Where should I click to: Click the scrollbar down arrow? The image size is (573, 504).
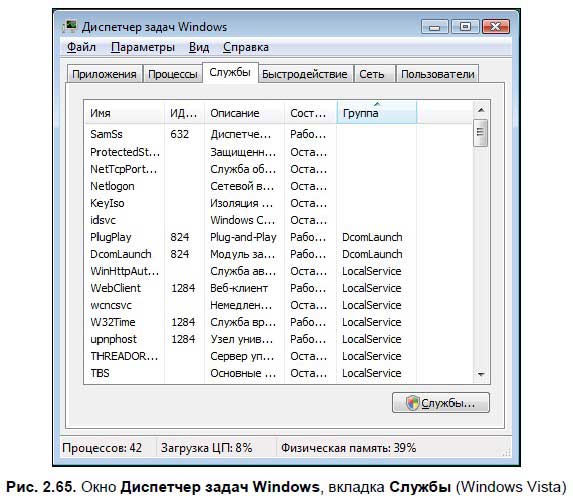coord(481,374)
